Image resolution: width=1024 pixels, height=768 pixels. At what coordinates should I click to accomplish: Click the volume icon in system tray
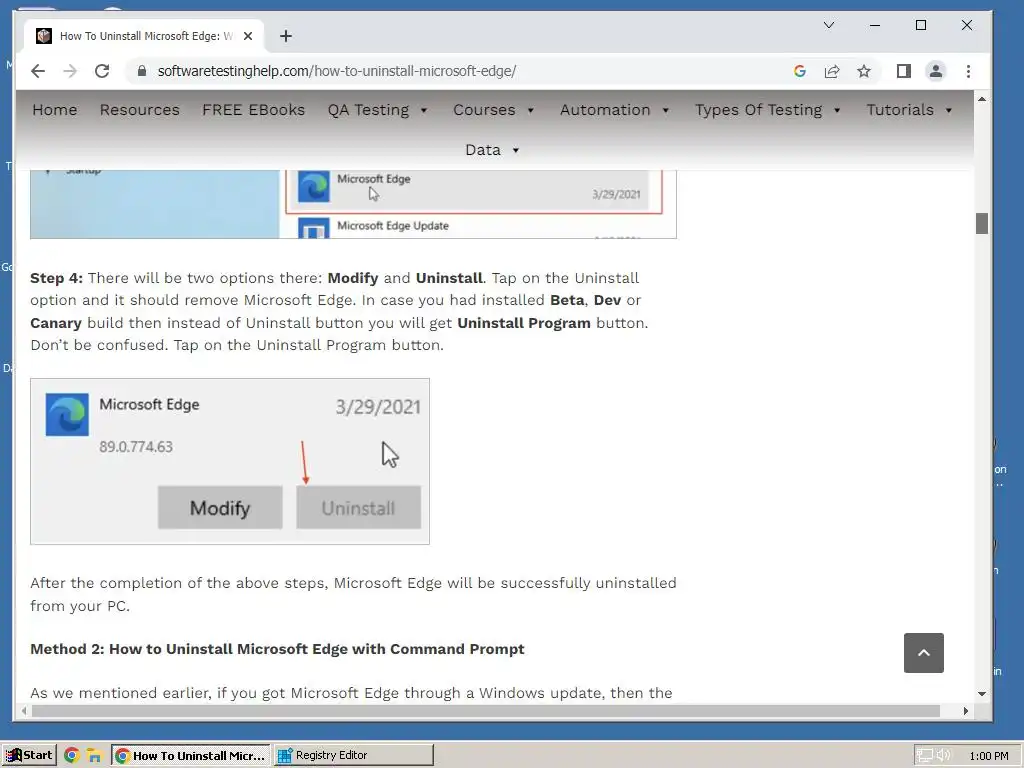click(x=944, y=756)
